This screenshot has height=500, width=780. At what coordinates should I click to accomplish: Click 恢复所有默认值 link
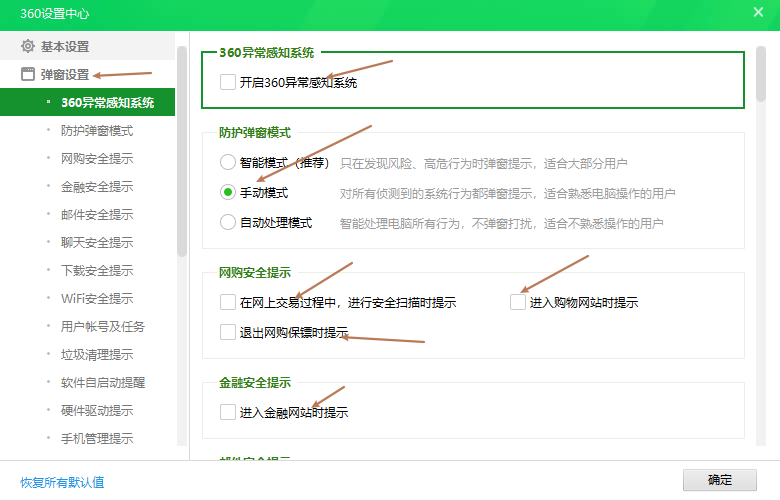pyautogui.click(x=62, y=482)
